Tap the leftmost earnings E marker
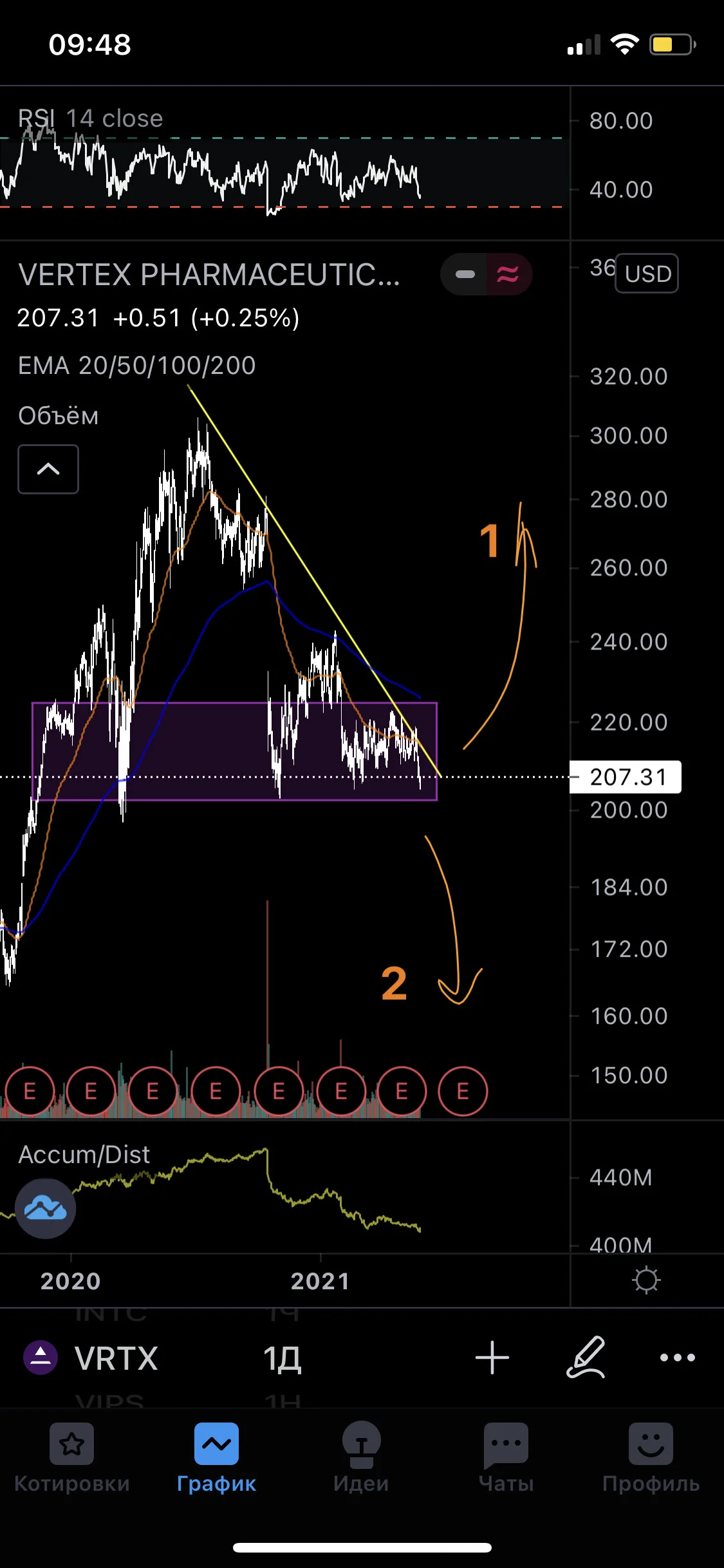This screenshot has height=1568, width=724. [30, 1091]
